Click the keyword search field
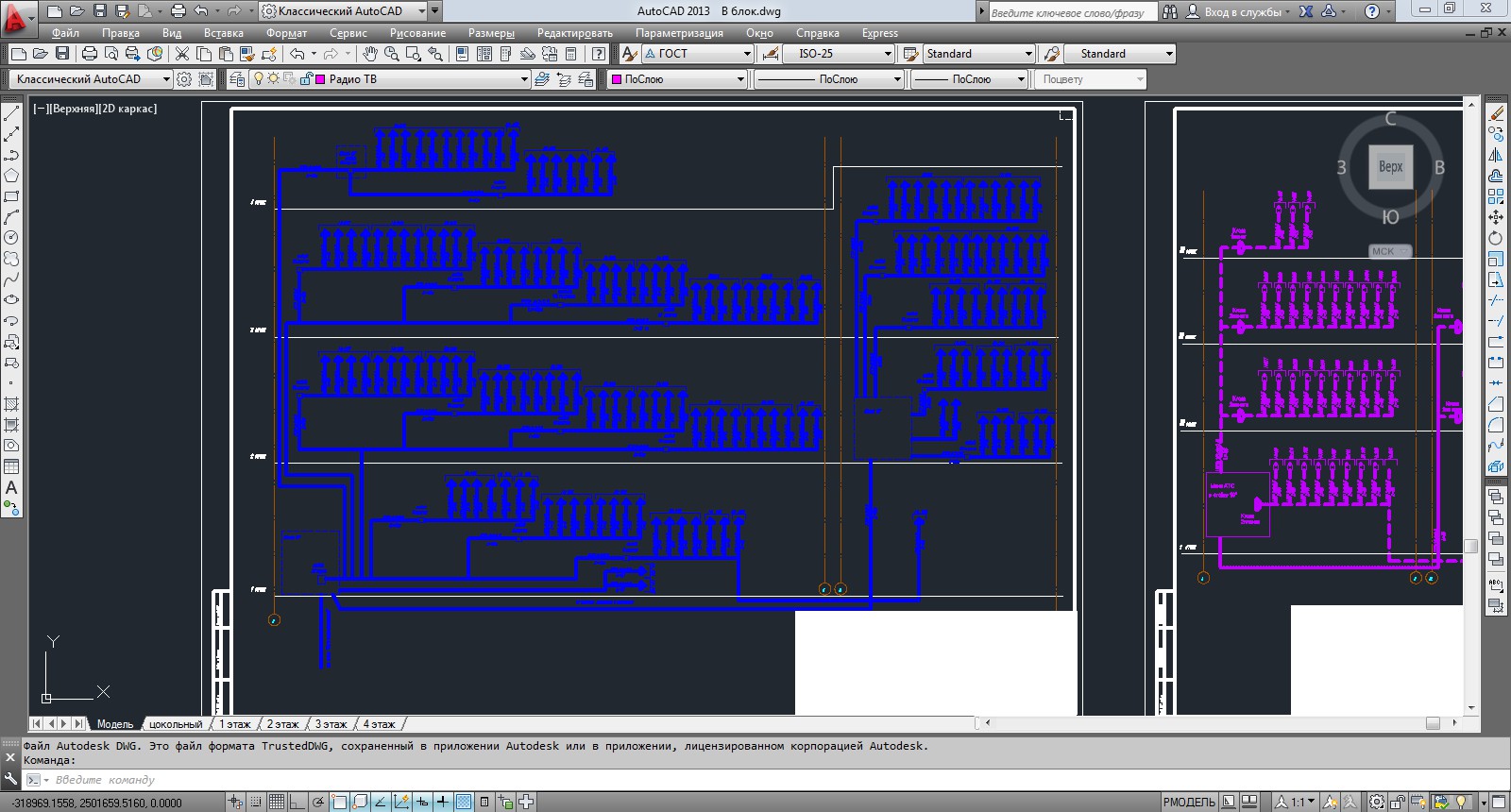This screenshot has height=812, width=1511. [x=1072, y=12]
